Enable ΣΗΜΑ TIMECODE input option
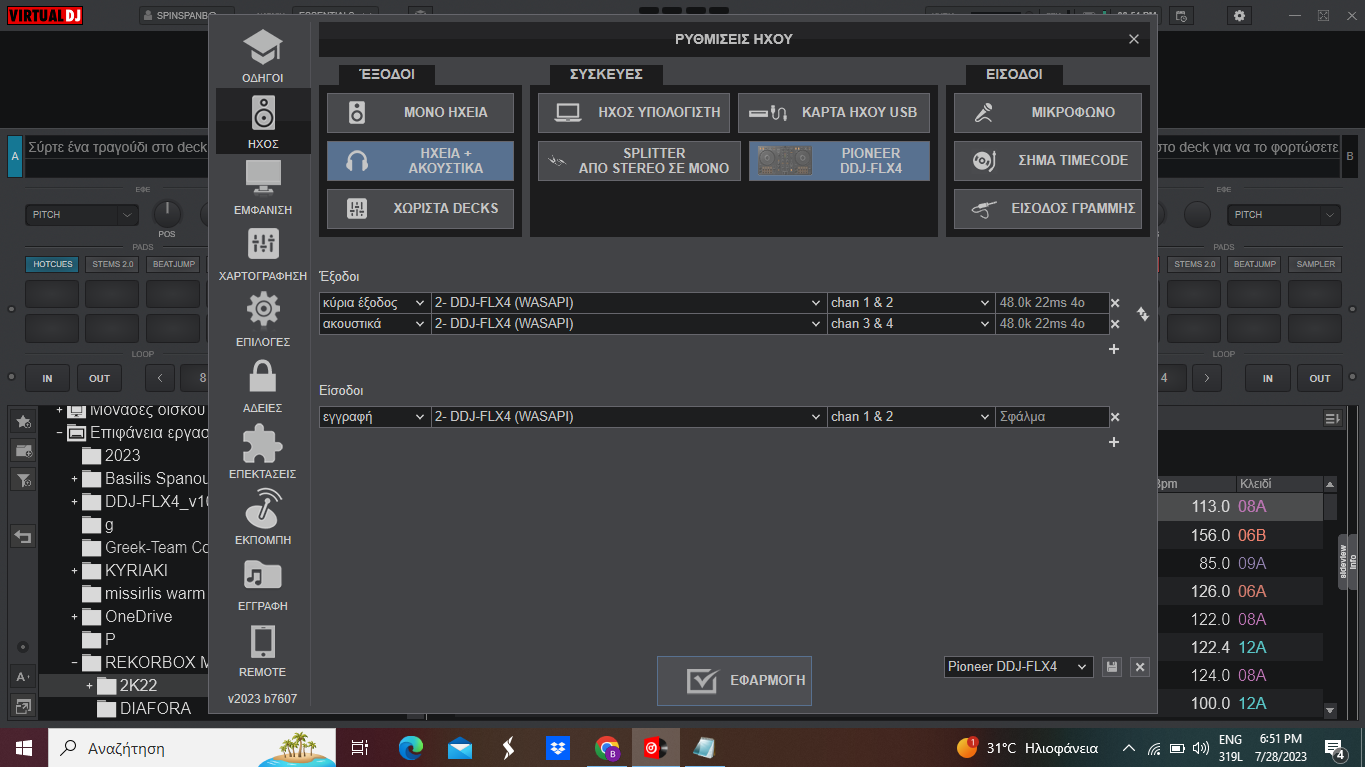Viewport: 1365px width, 767px height. click(x=1047, y=160)
